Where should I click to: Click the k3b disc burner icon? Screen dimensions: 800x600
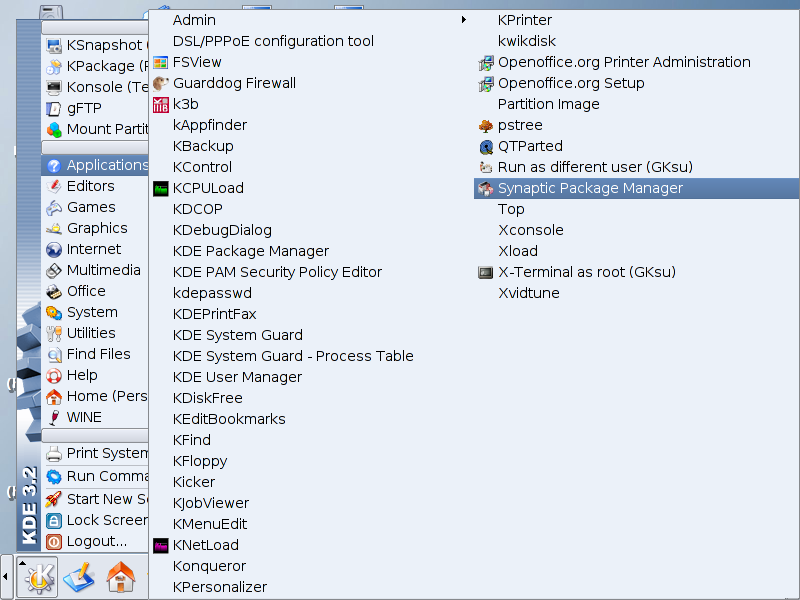click(x=160, y=104)
